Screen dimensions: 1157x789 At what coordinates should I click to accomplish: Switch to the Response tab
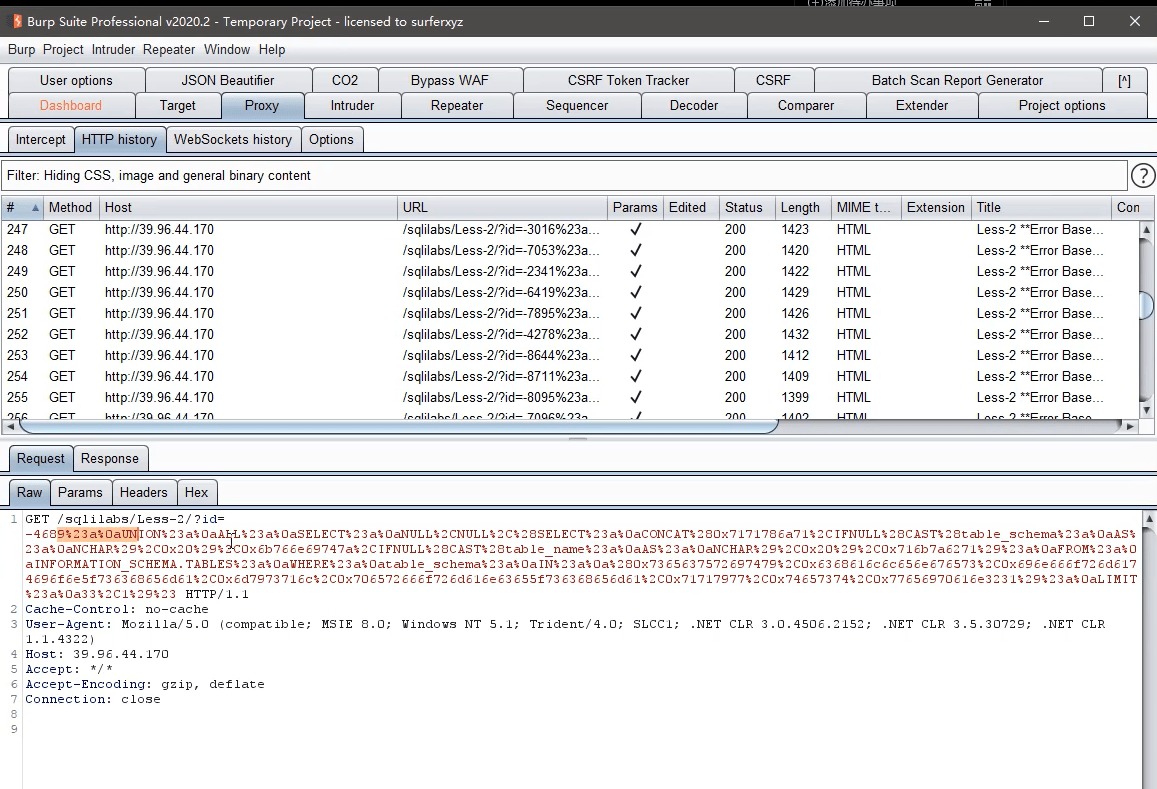(x=110, y=458)
